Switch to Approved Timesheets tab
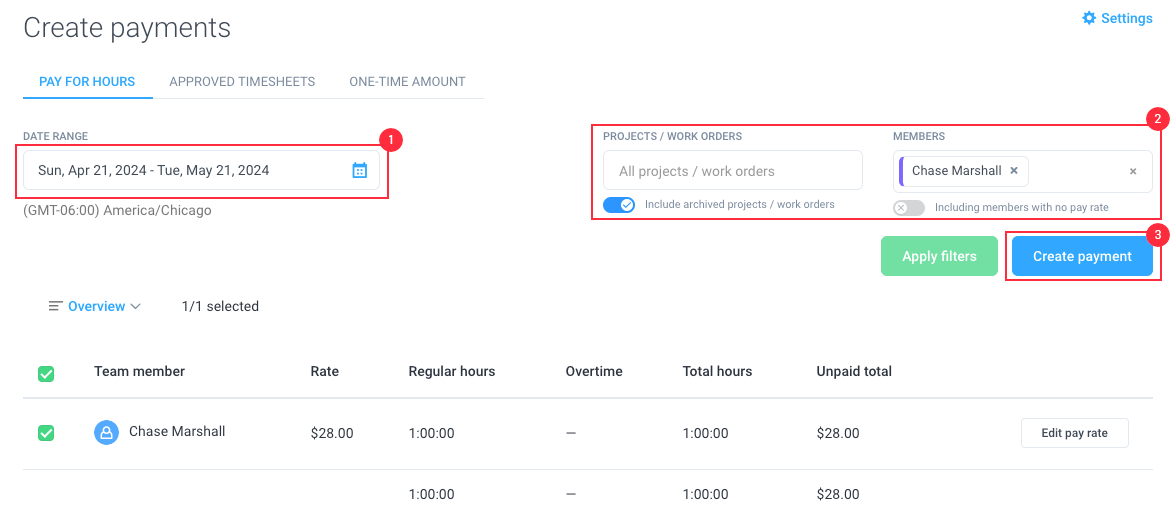Image resolution: width=1172 pixels, height=530 pixels. coord(242,81)
